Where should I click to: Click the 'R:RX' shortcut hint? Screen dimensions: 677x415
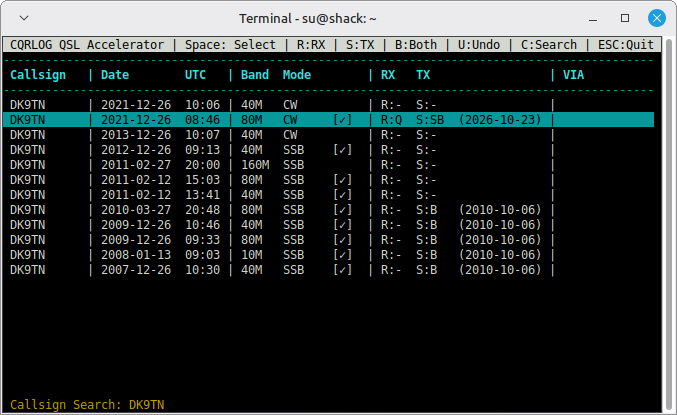coord(311,45)
